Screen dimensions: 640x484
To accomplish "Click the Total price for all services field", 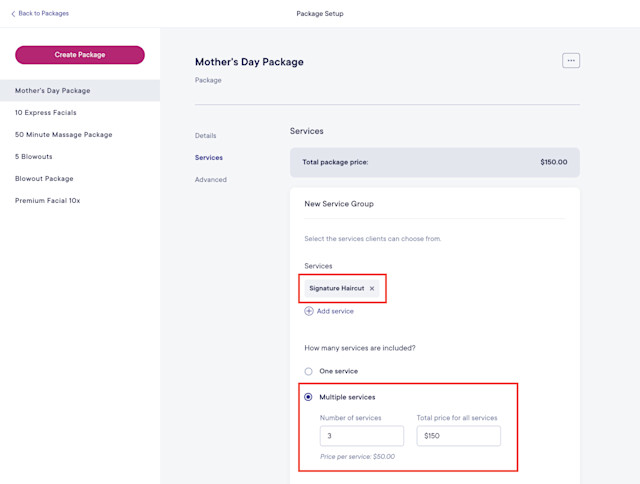I will point(459,436).
